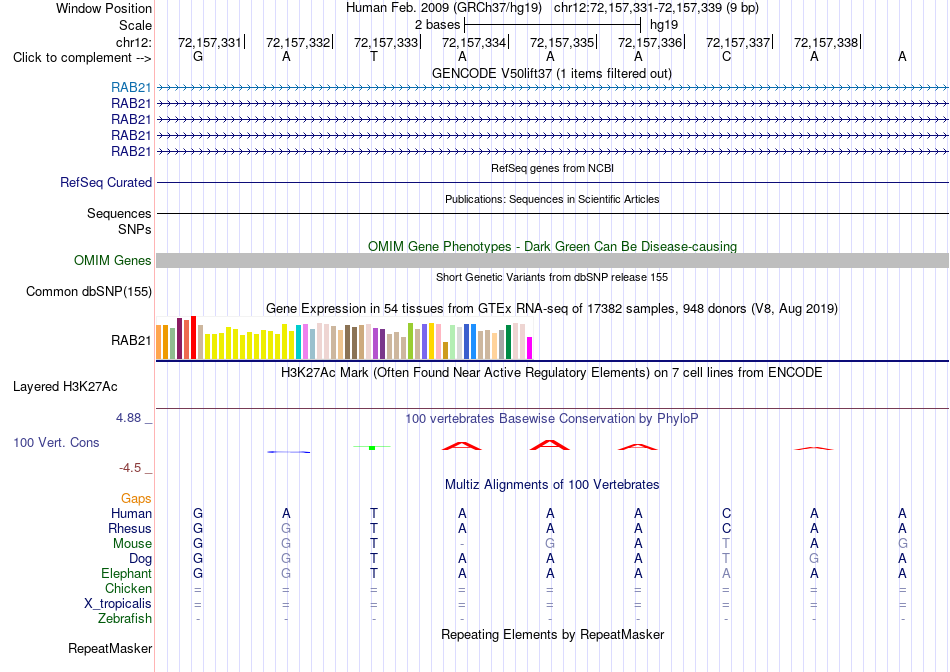Click the OMIM Genes track label
950x672 pixels.
click(112, 261)
